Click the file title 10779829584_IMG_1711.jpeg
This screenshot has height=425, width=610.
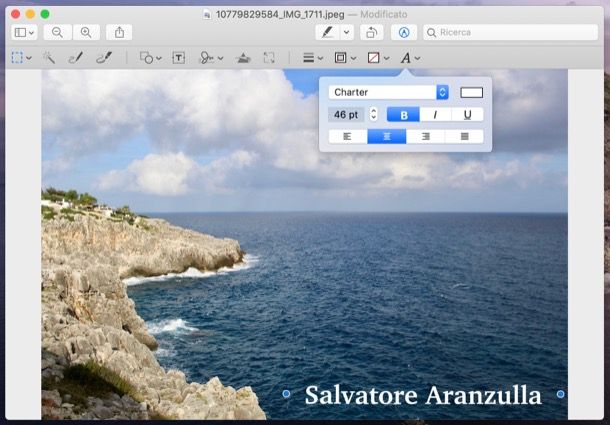pos(280,15)
